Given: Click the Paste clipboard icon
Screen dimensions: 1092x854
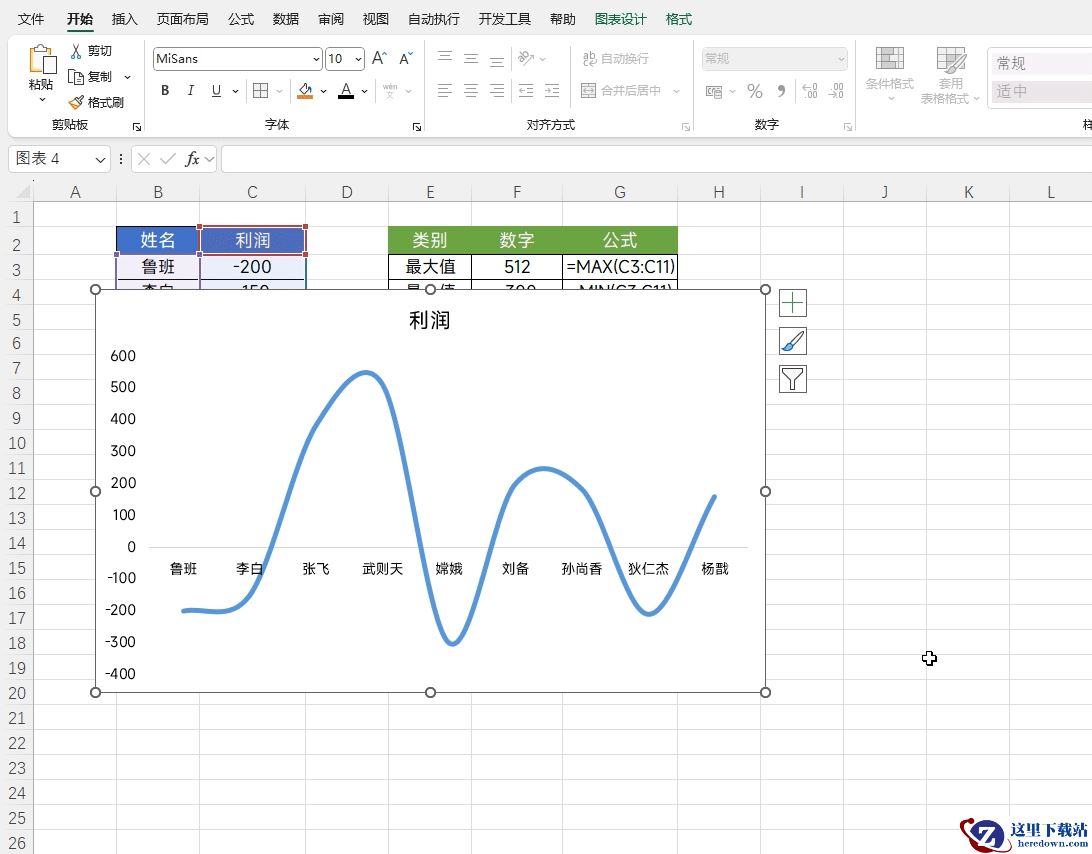Looking at the screenshot, I should 42,59.
